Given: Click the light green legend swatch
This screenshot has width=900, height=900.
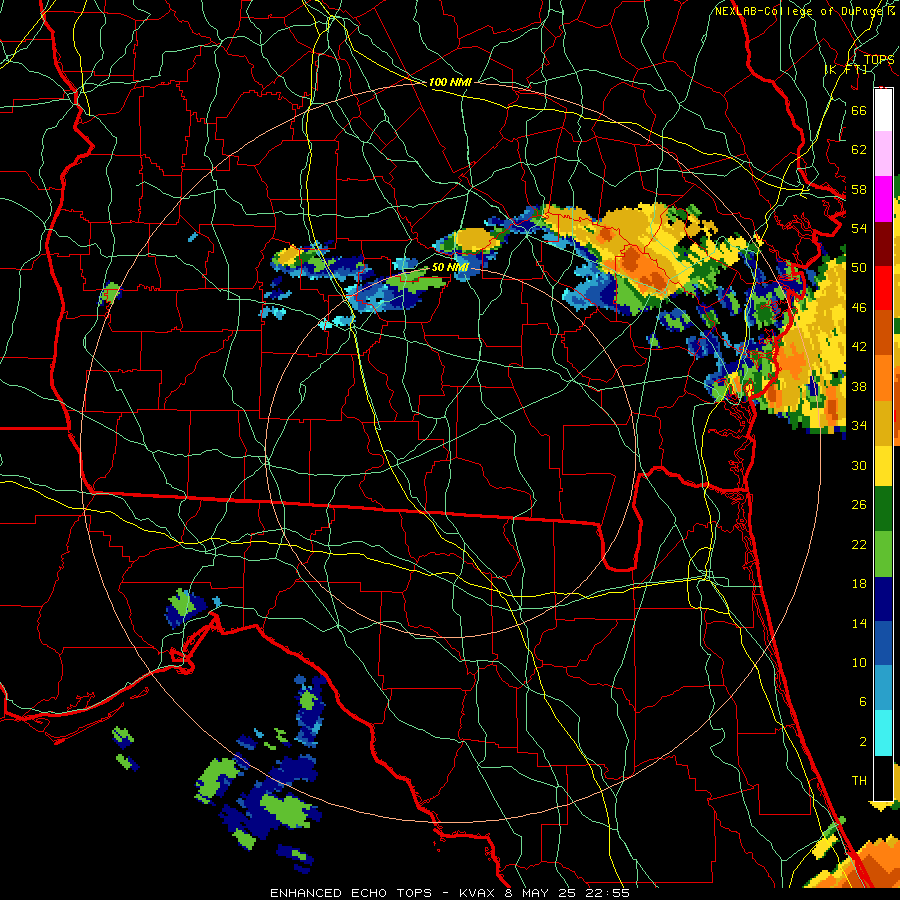Looking at the screenshot, I should coord(883,554).
